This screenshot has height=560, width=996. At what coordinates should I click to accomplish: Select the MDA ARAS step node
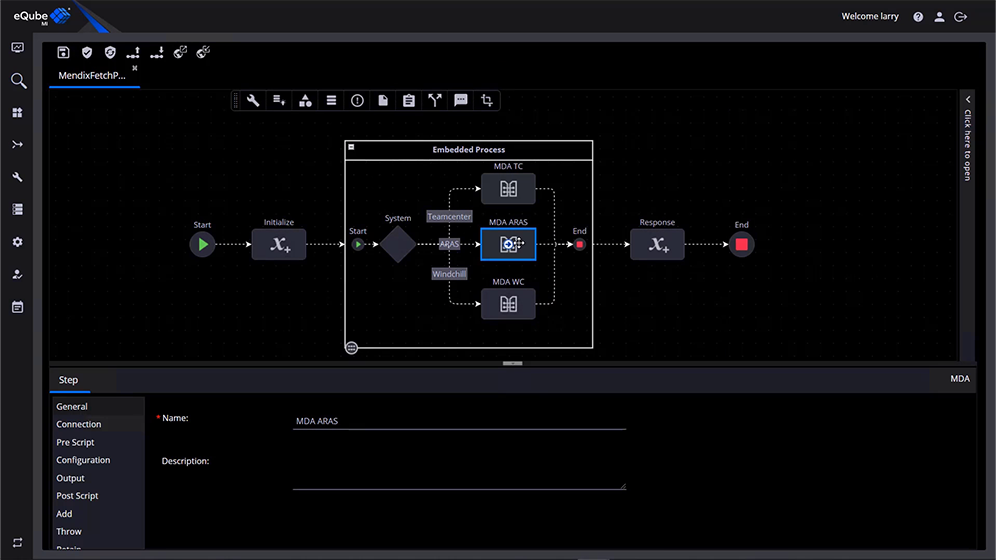click(508, 244)
